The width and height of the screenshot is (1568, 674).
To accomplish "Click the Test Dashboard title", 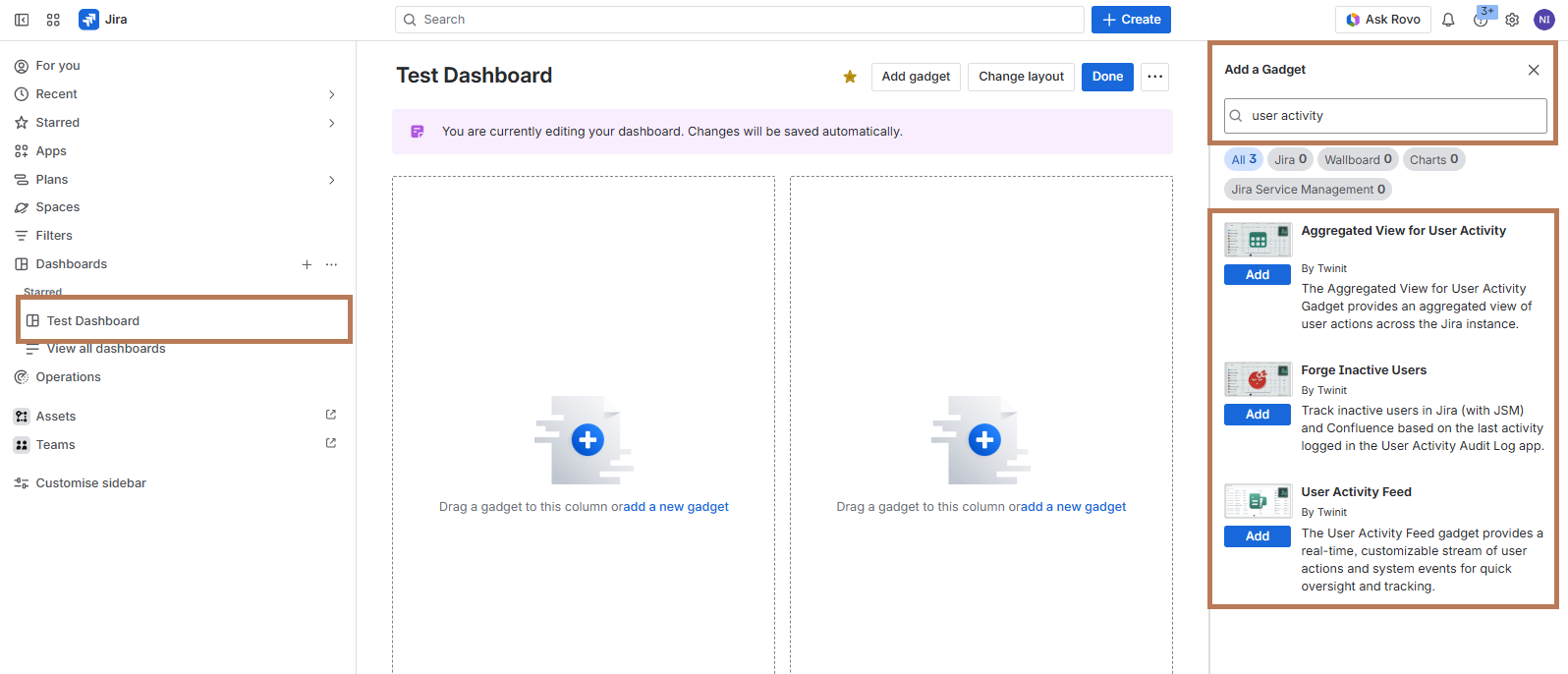I will click(x=474, y=76).
